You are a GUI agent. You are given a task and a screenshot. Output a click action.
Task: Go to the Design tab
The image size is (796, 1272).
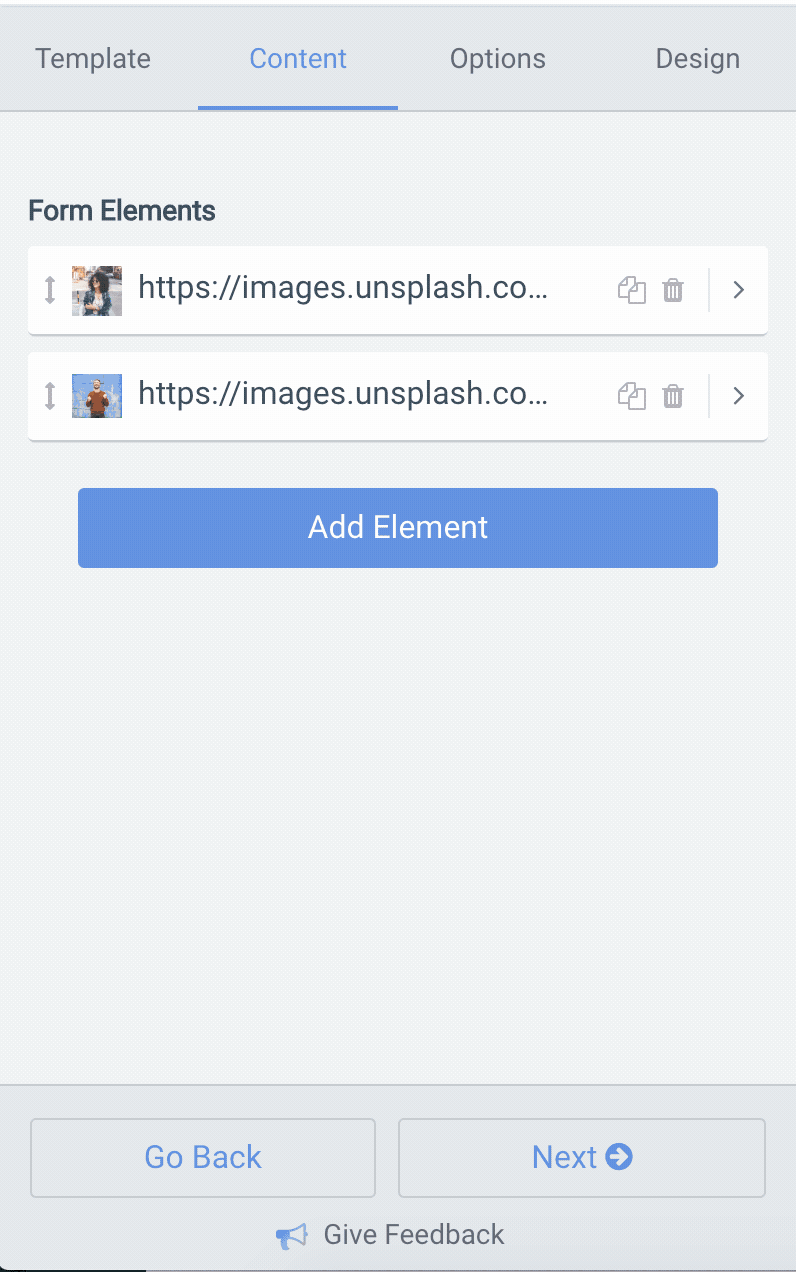click(x=698, y=58)
